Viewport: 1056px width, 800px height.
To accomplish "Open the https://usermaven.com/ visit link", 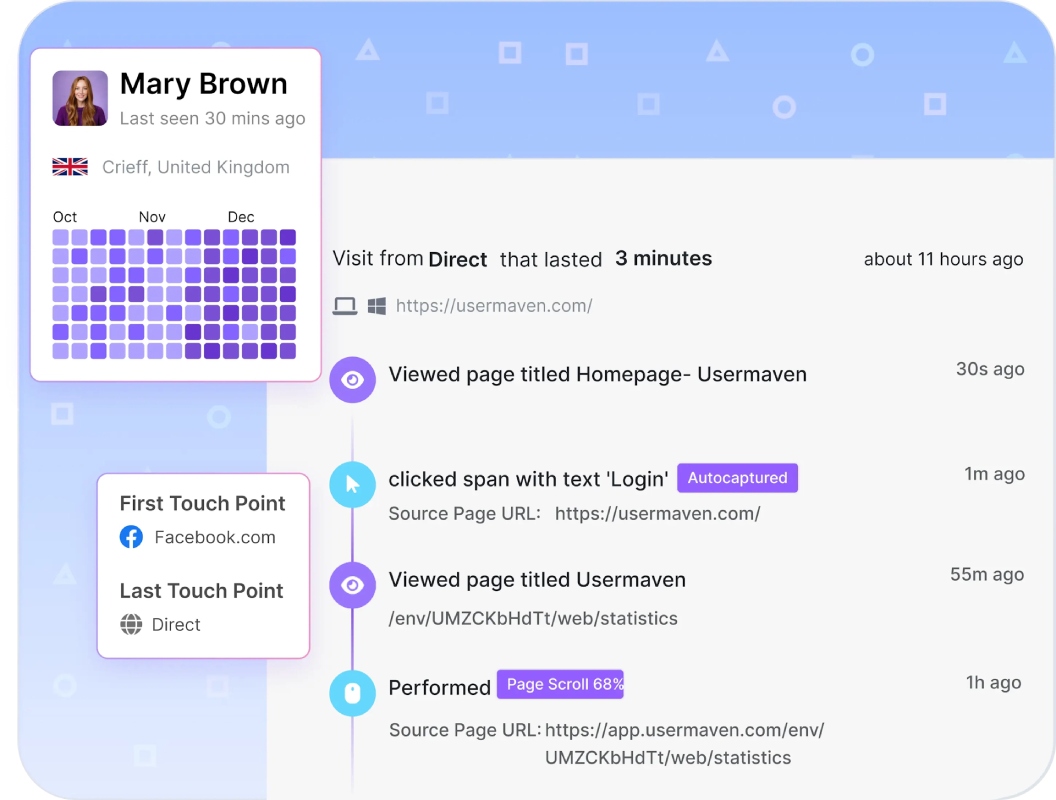I will pos(494,306).
